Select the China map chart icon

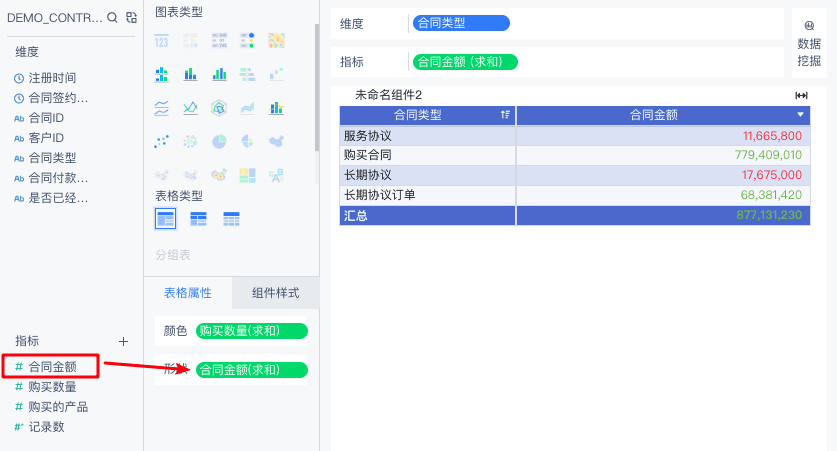coord(277,141)
